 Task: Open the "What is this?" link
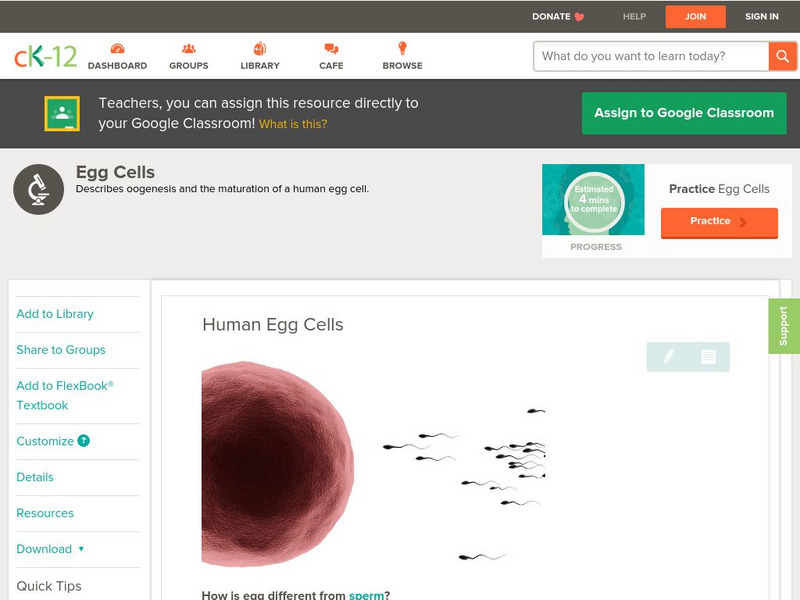293,125
